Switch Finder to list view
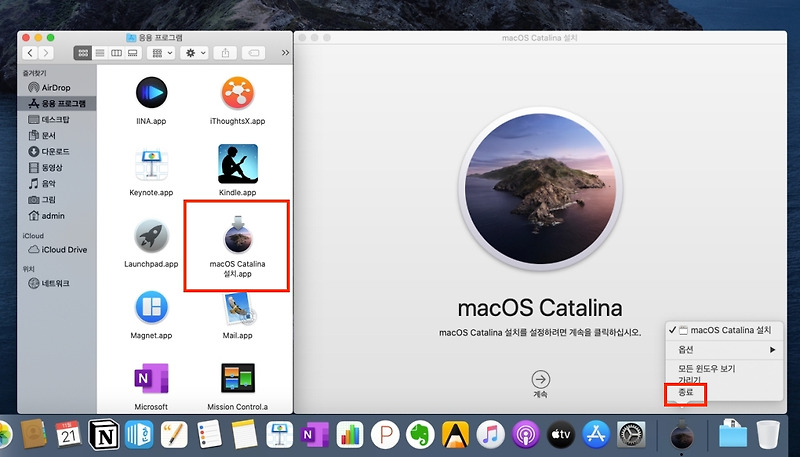The height and width of the screenshot is (457, 800). (100, 53)
